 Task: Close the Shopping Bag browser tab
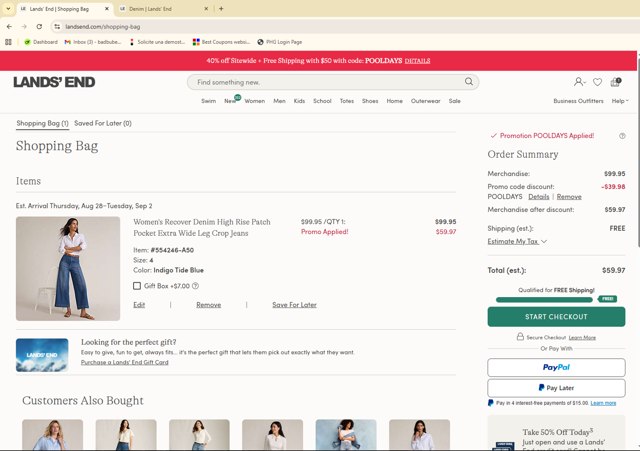click(x=107, y=9)
